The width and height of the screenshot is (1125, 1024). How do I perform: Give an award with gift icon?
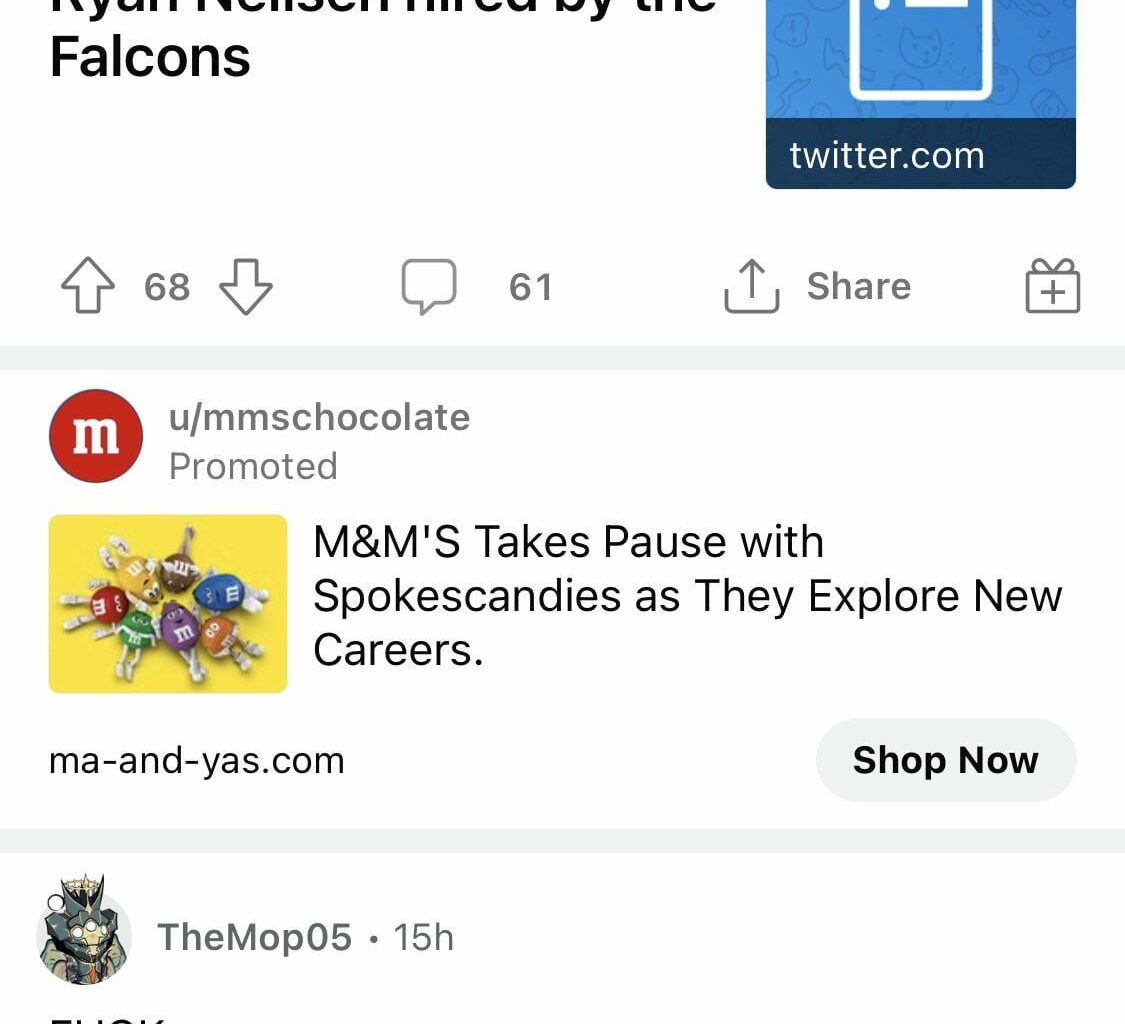tap(1052, 287)
